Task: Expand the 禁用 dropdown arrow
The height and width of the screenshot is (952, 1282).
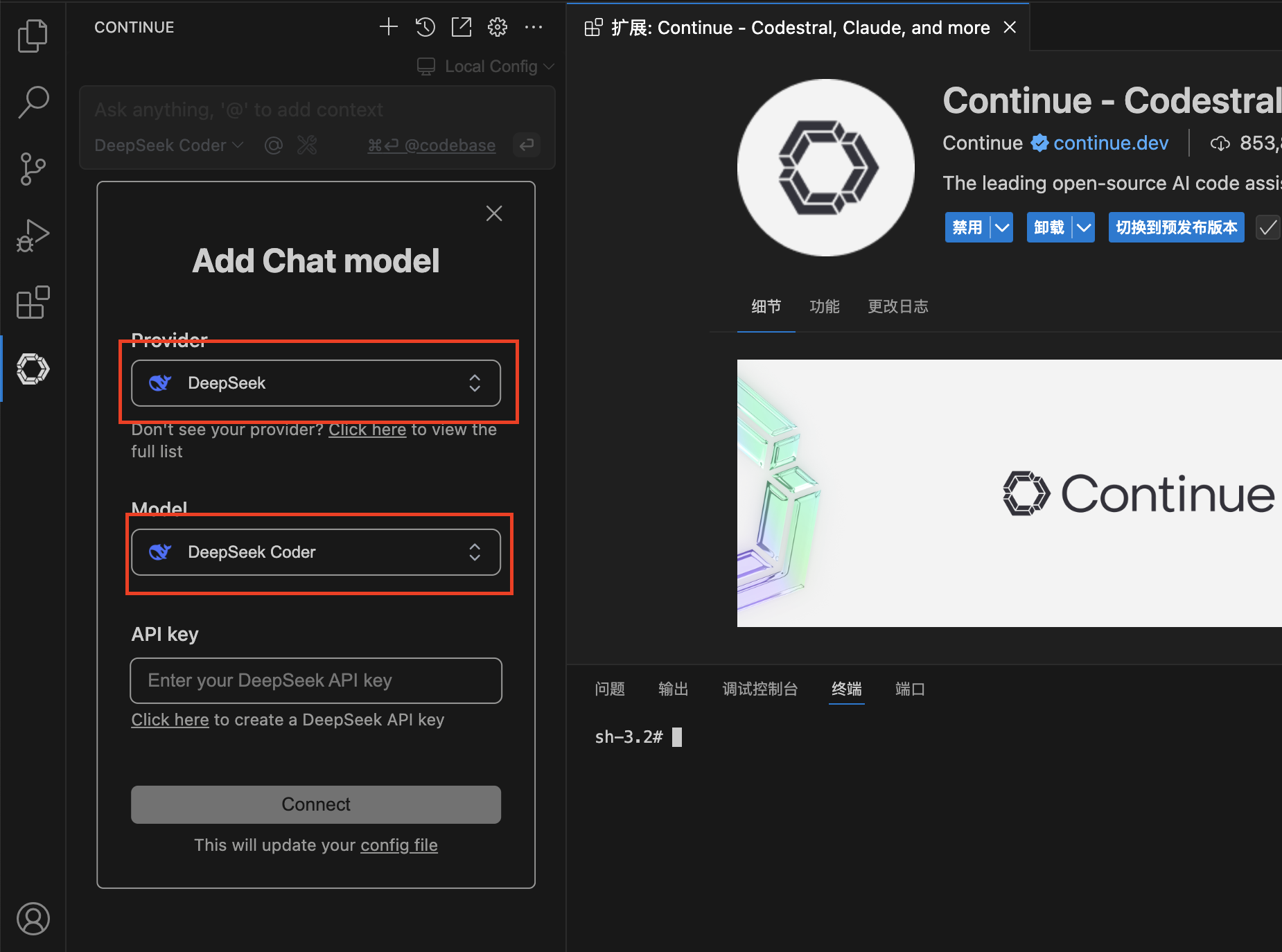Action: [x=1002, y=227]
